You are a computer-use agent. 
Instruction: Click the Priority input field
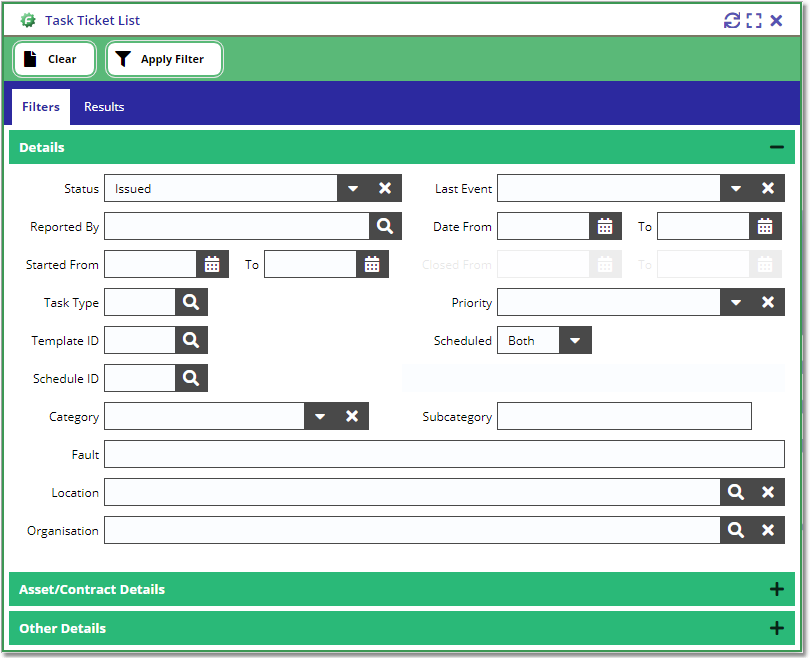[x=609, y=302]
